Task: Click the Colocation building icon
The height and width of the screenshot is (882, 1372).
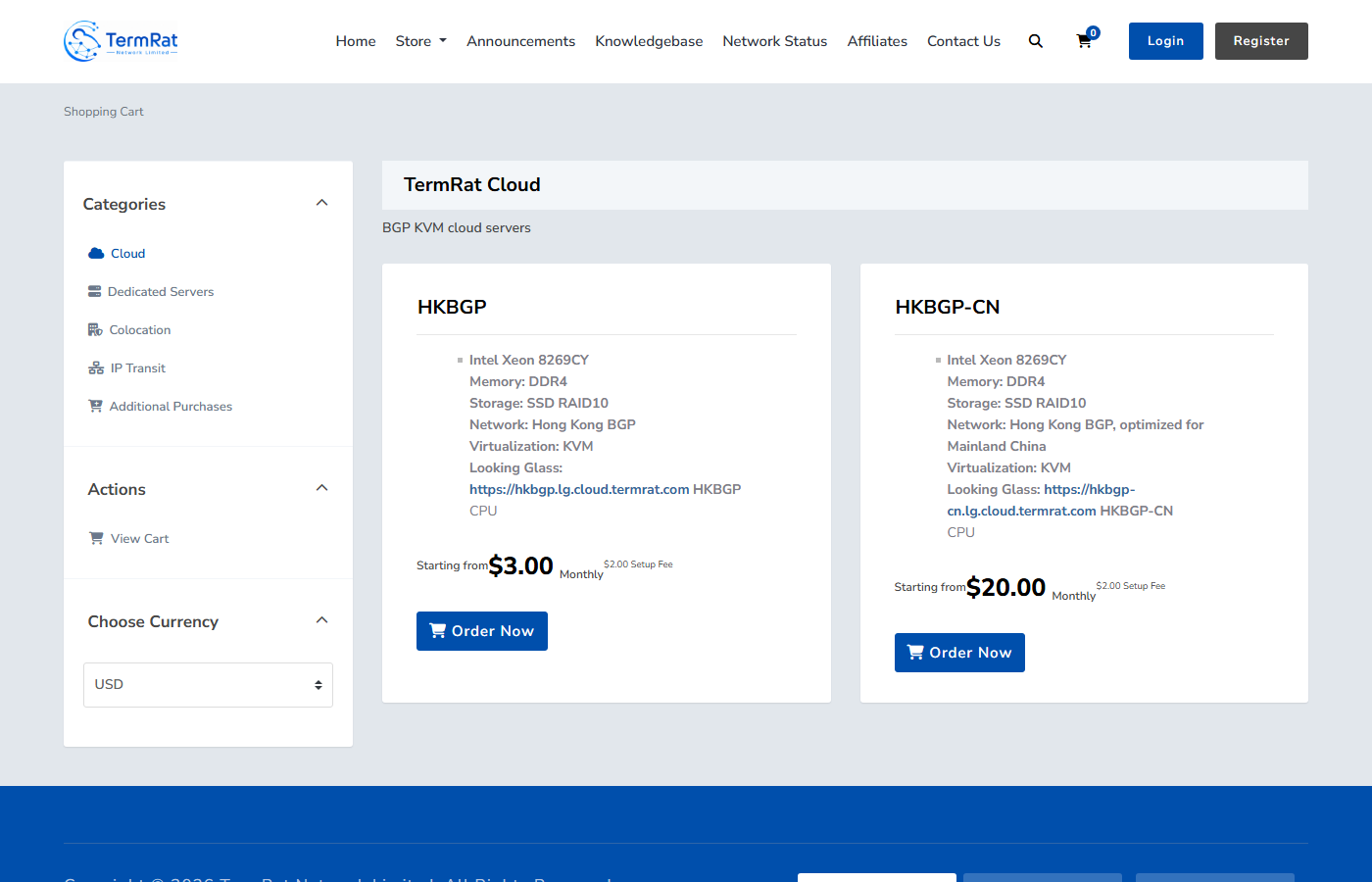Action: (x=95, y=329)
